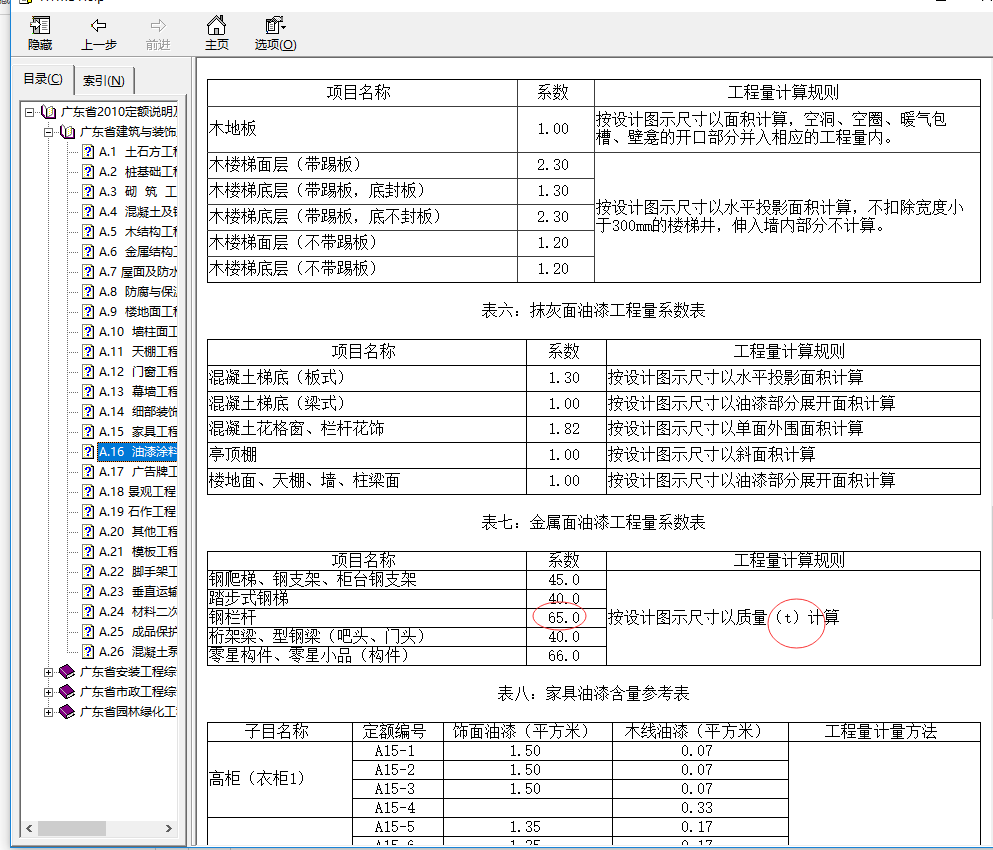
Task: Click the 钢栏杆 coefficient 65.0 cell
Action: pyautogui.click(x=564, y=618)
